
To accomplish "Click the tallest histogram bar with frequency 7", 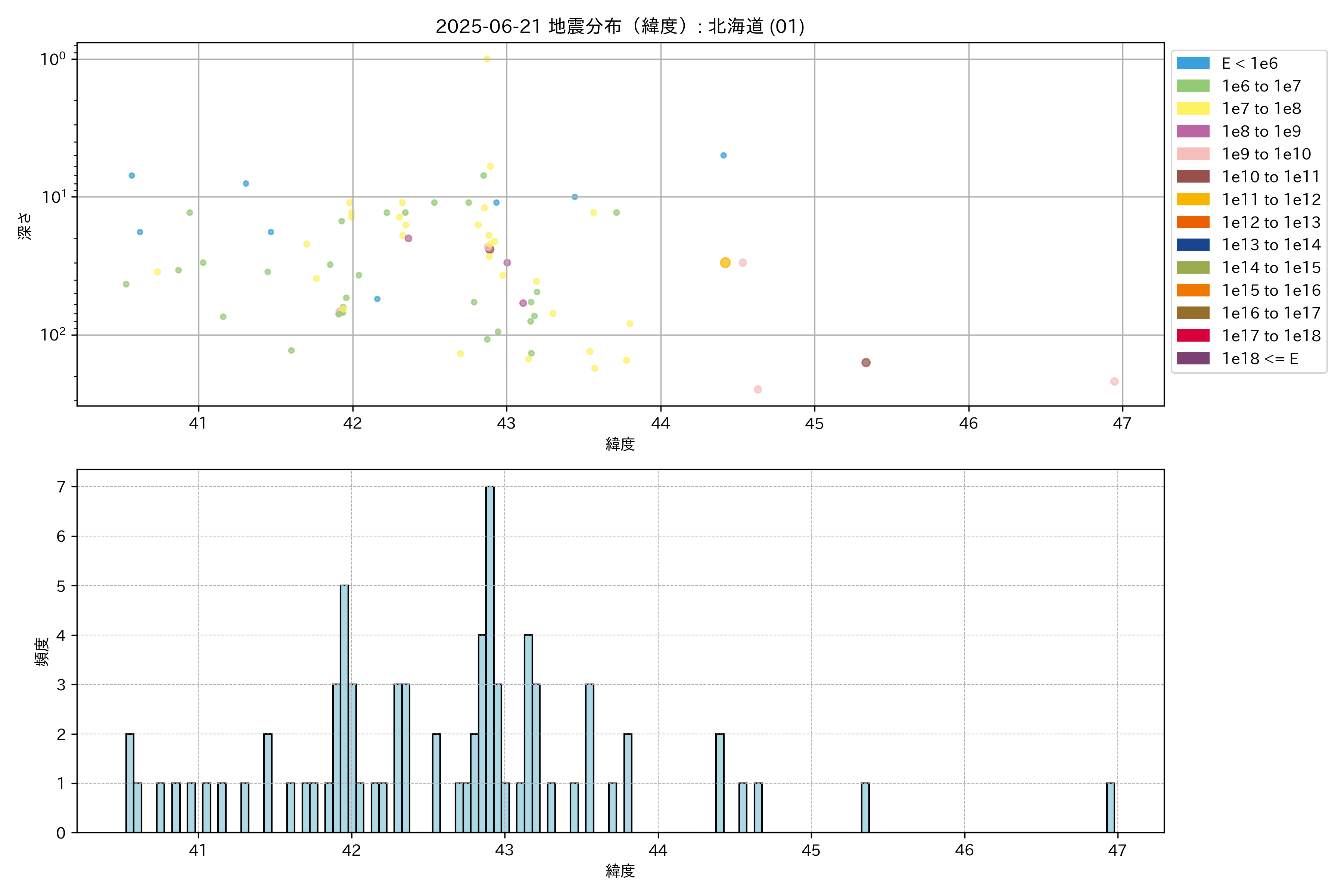I will (x=490, y=659).
